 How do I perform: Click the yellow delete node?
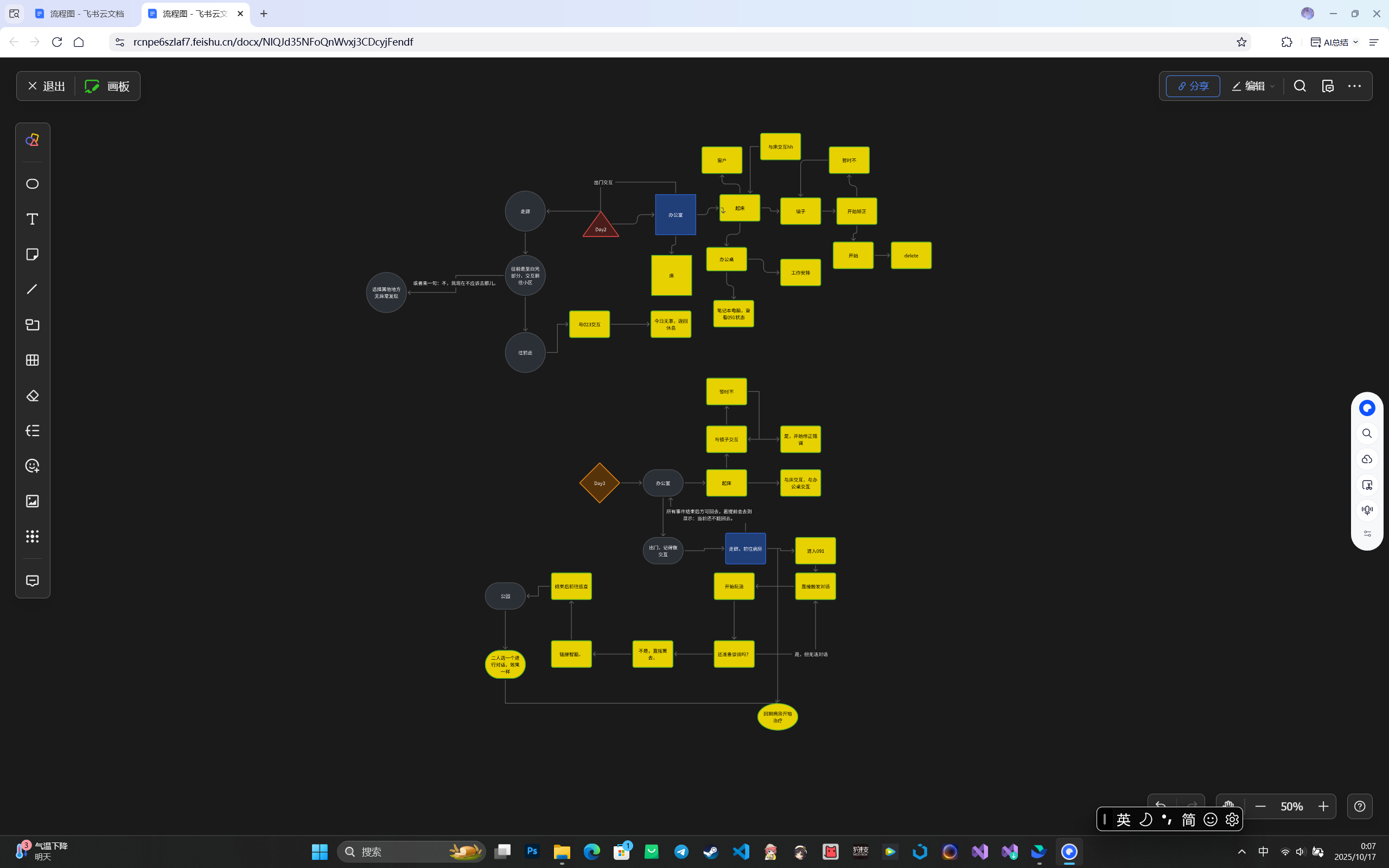[x=911, y=256]
